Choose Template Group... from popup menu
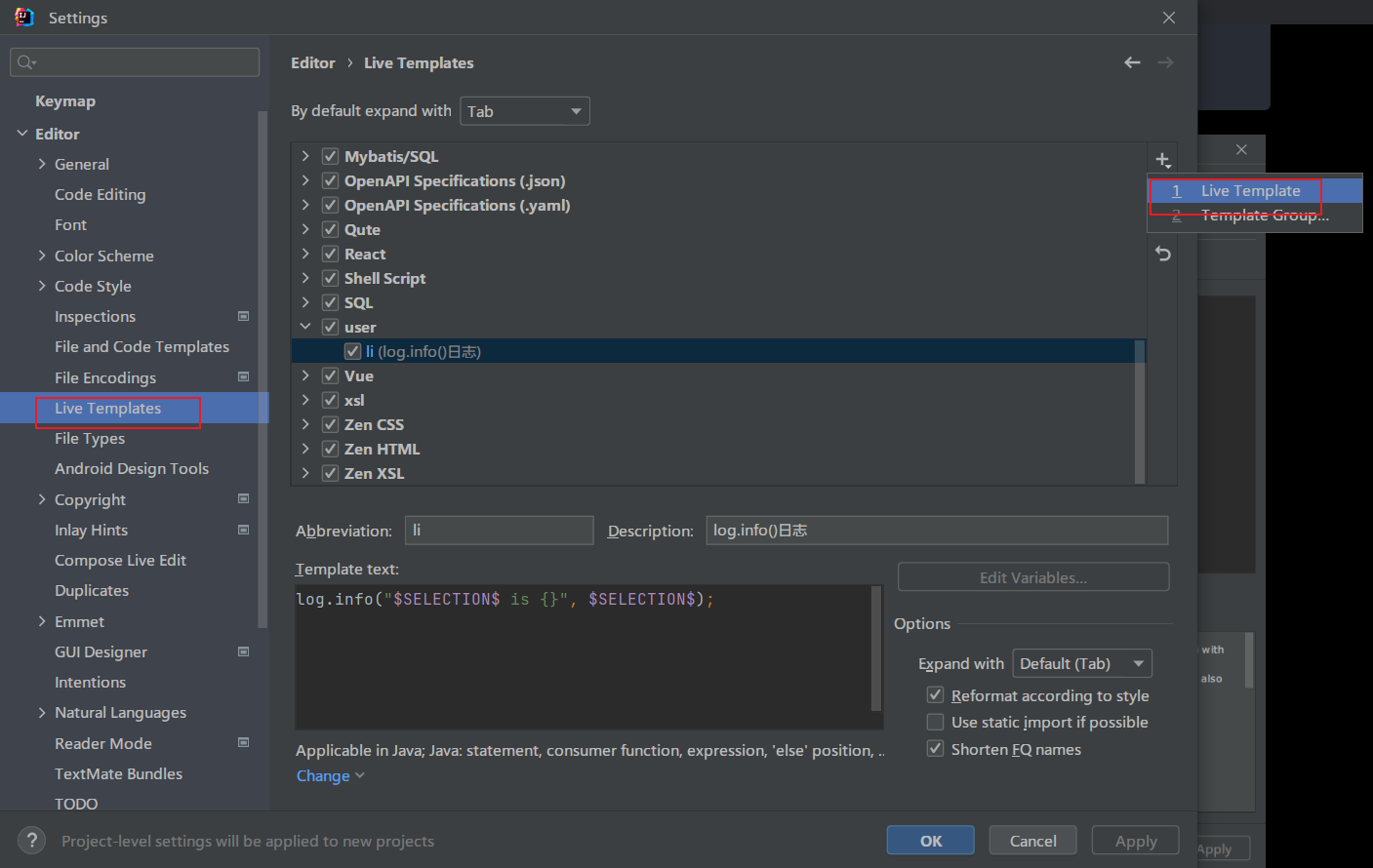The height and width of the screenshot is (868, 1373). point(1255,216)
